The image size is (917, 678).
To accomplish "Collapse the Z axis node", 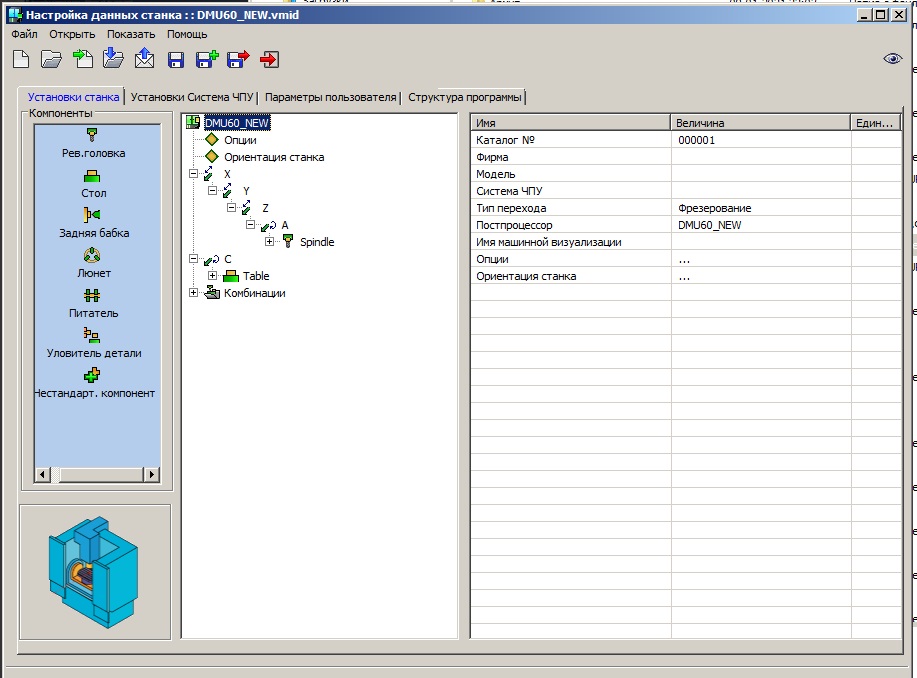I will coord(231,208).
